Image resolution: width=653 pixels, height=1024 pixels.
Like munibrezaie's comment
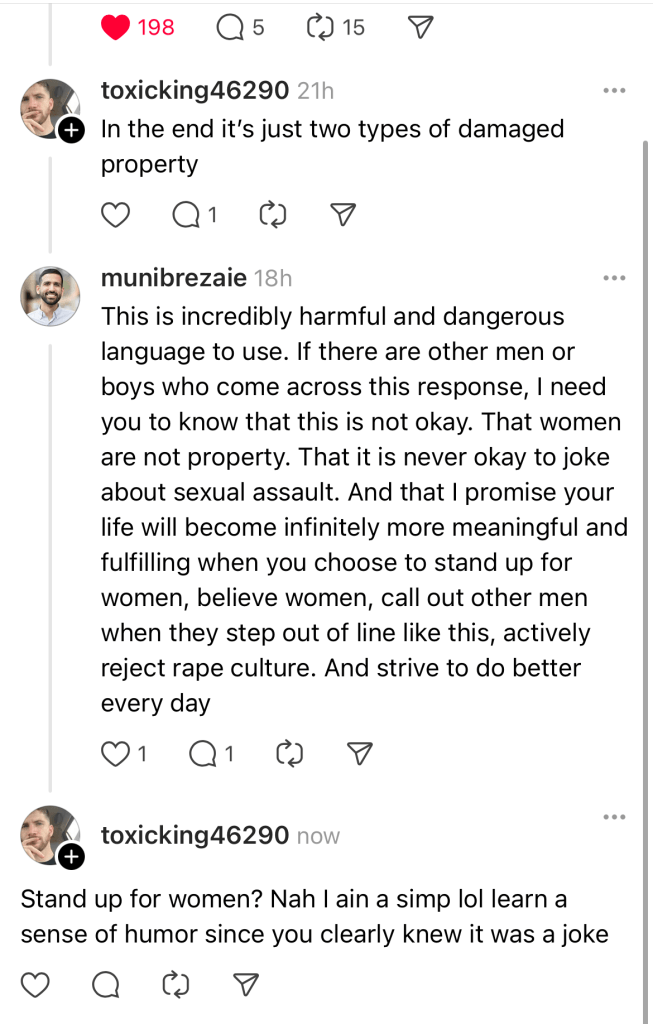pyautogui.click(x=115, y=754)
